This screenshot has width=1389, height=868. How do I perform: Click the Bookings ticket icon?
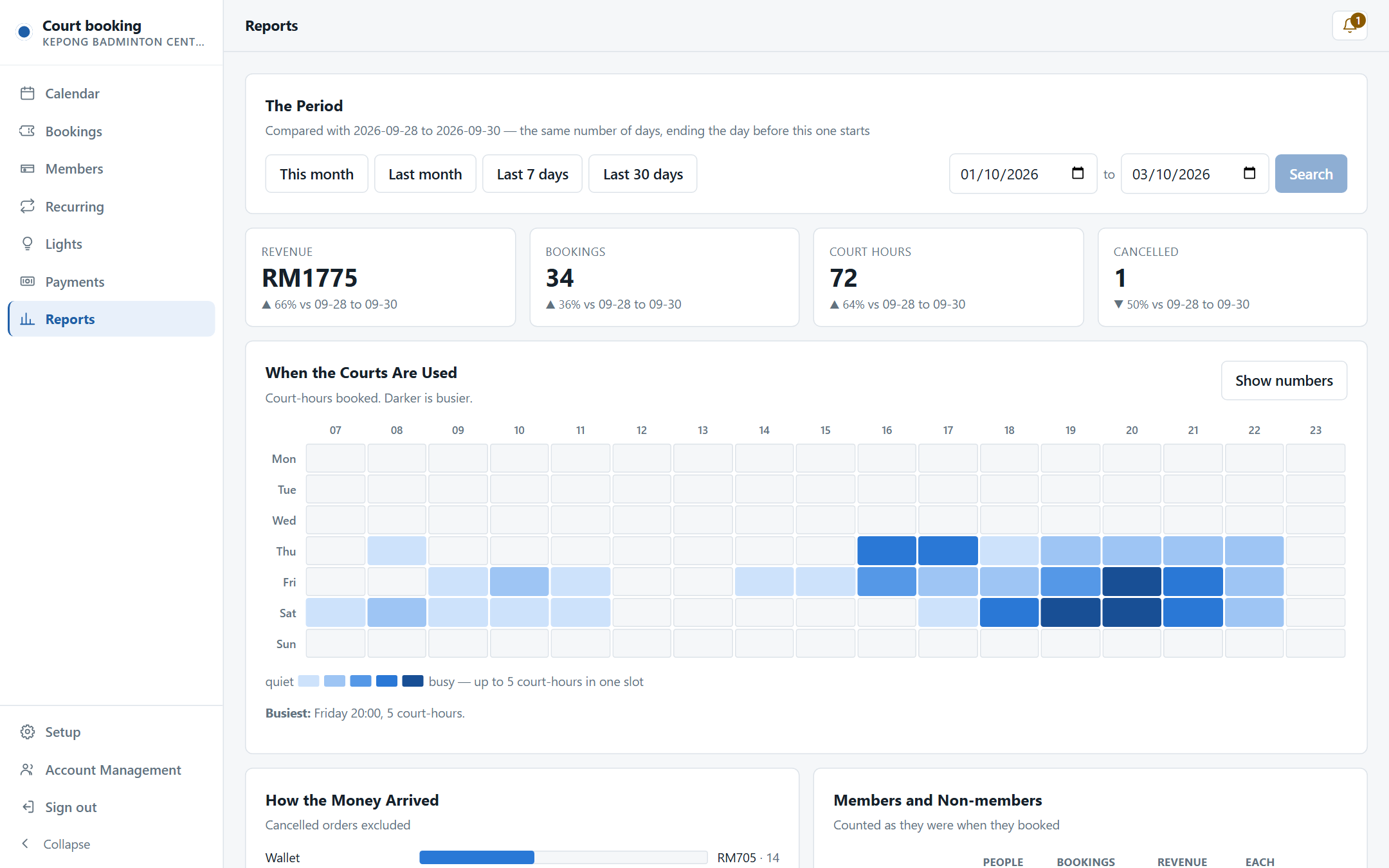point(27,131)
